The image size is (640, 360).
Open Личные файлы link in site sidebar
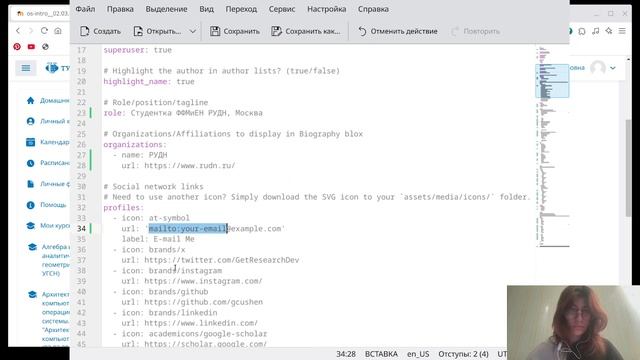coord(48,184)
